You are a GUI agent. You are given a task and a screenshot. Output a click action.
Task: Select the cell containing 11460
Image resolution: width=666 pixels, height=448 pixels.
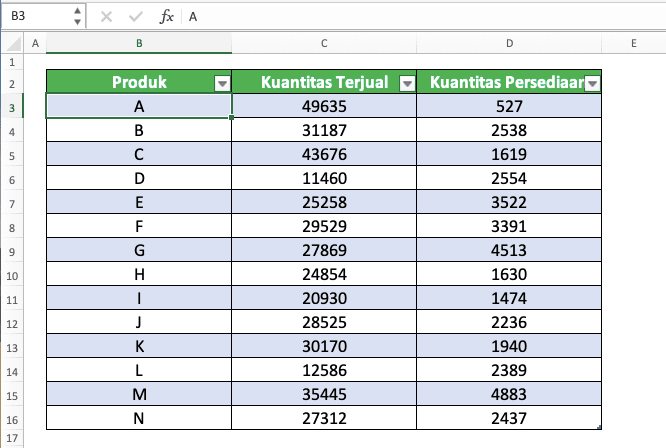click(324, 178)
